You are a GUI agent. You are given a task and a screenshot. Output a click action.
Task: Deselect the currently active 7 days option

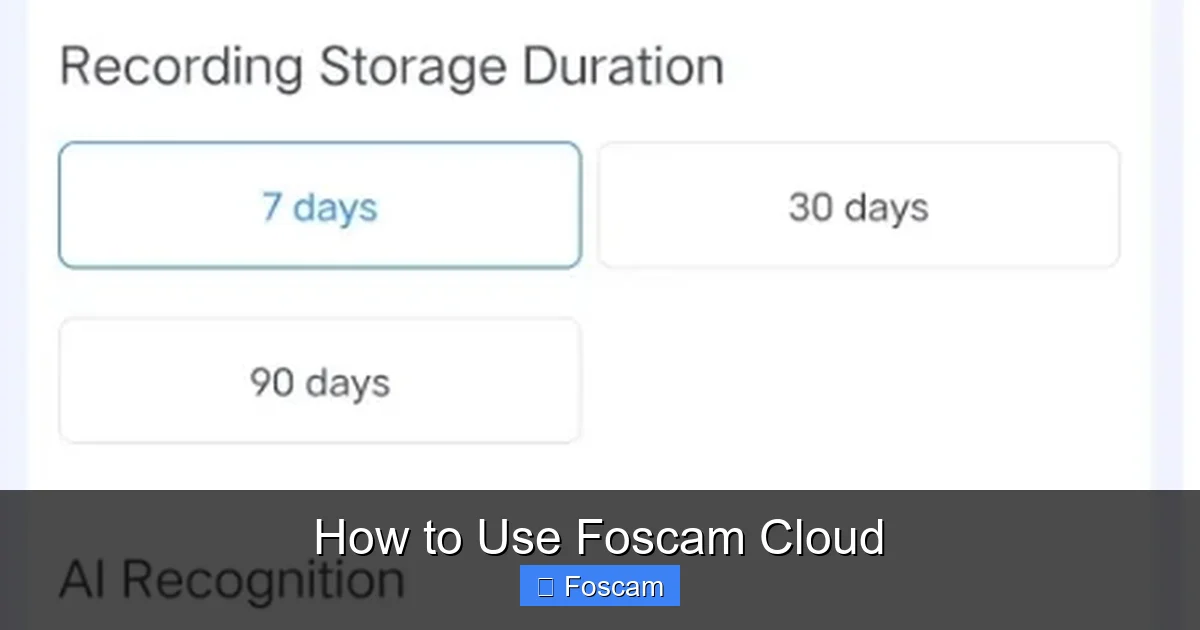point(319,205)
